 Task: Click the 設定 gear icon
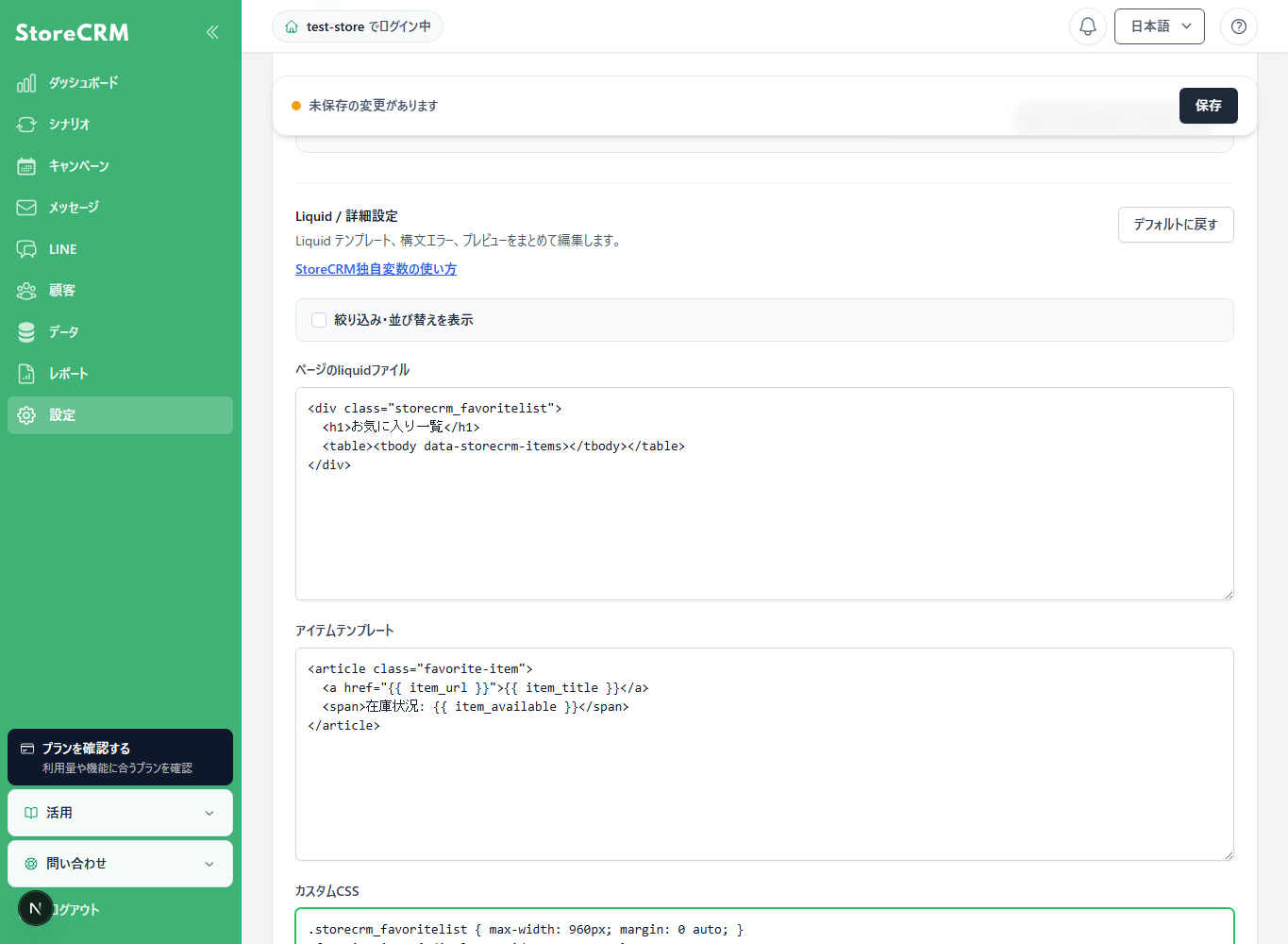click(x=26, y=415)
